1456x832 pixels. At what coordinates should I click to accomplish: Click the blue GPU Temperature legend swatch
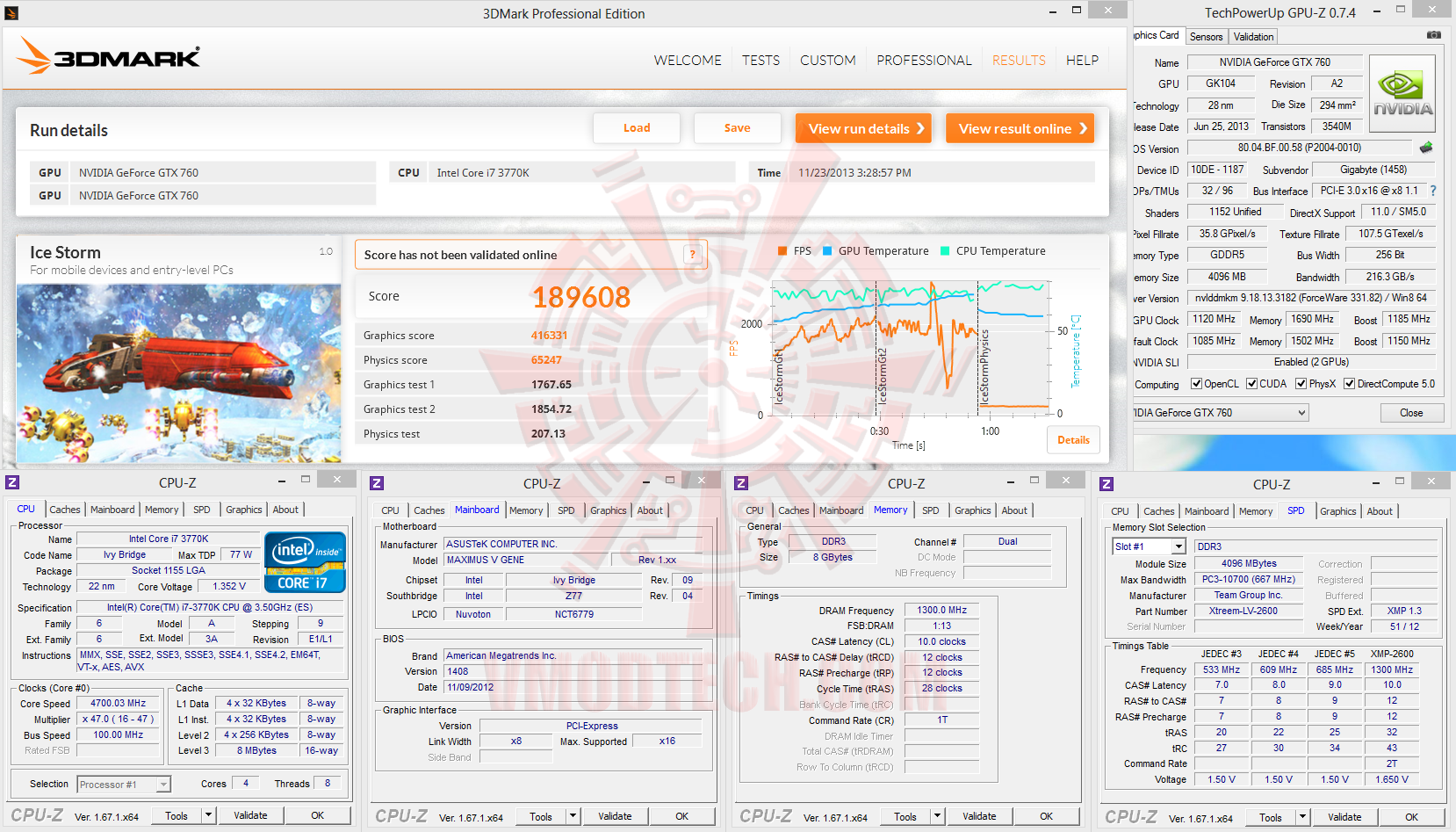click(827, 251)
